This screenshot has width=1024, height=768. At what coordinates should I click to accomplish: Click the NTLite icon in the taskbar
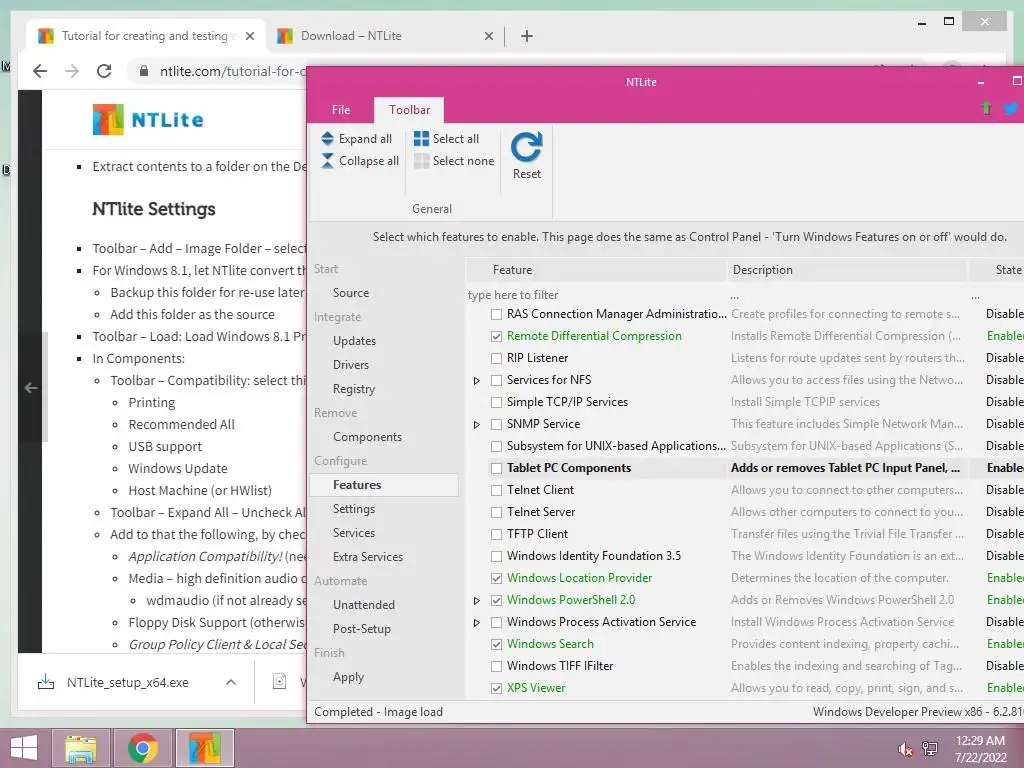[x=204, y=748]
